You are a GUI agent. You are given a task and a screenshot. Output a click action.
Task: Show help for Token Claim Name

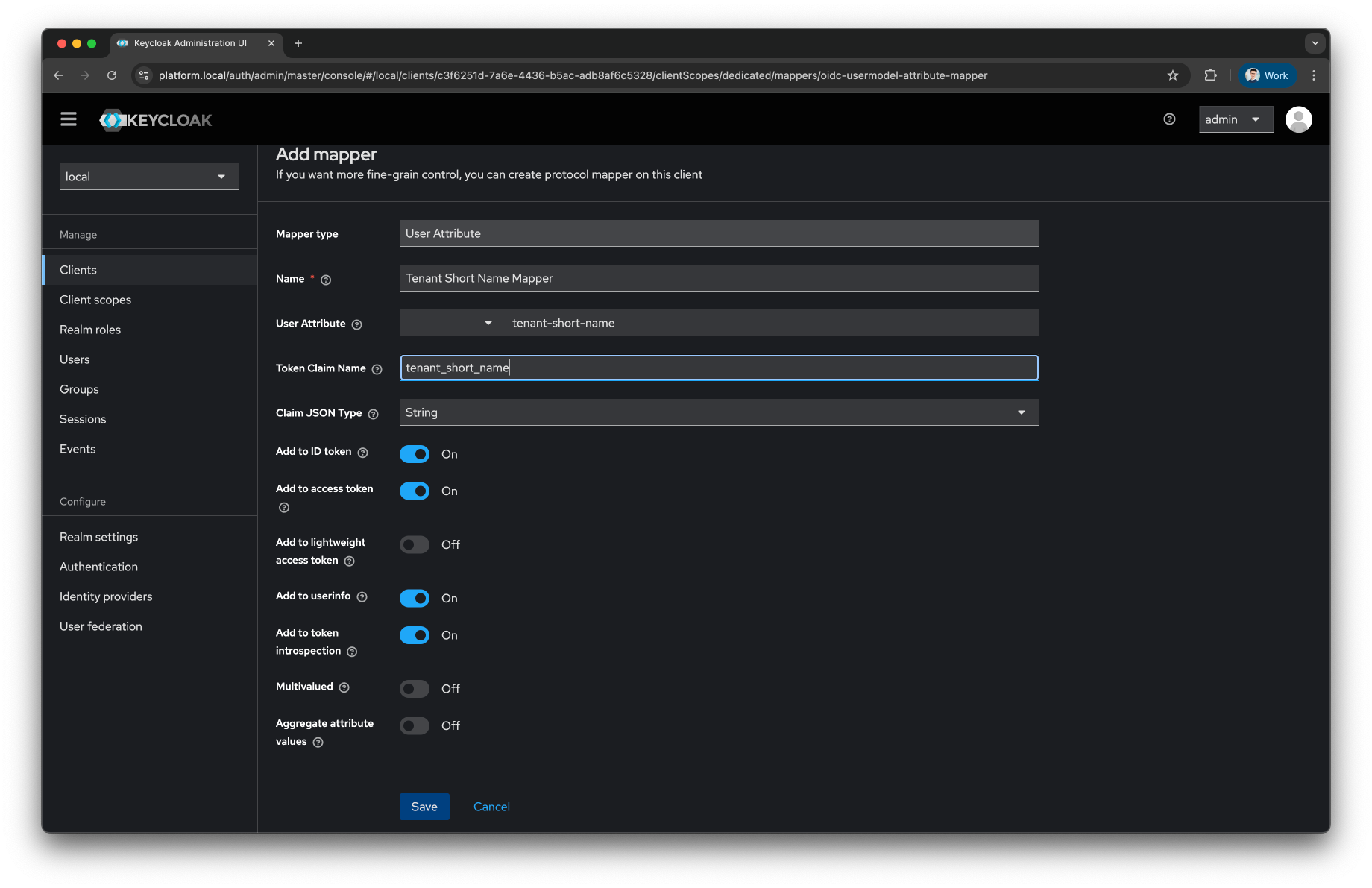click(377, 369)
